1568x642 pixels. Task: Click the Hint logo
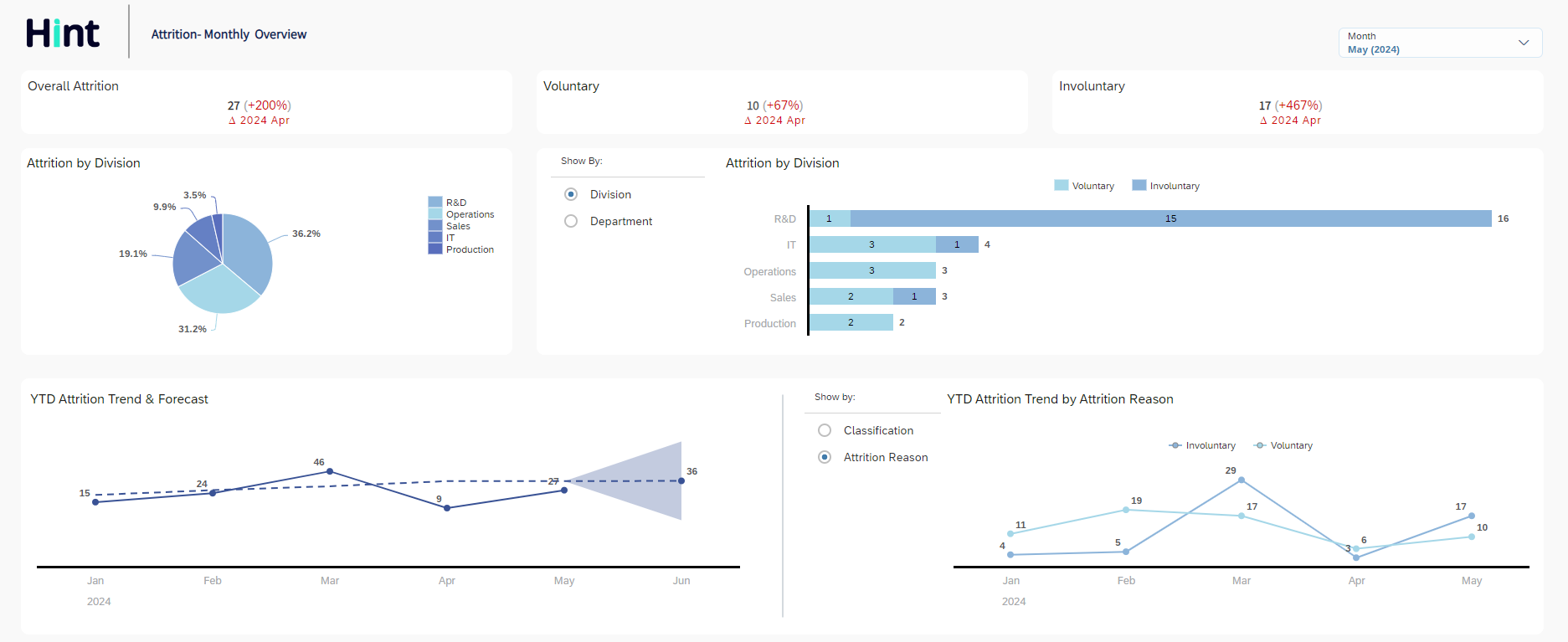tap(63, 33)
